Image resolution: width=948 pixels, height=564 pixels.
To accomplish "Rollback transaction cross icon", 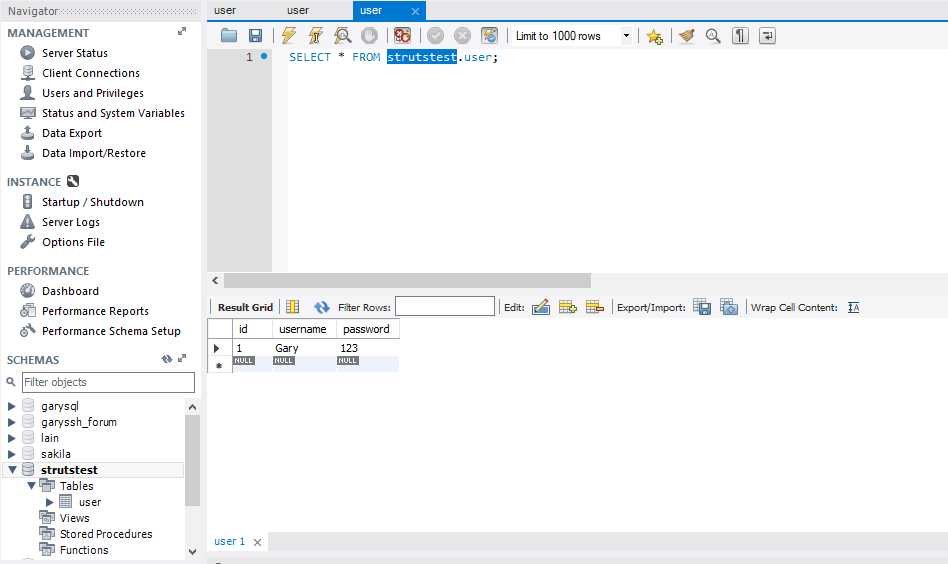I will [x=463, y=36].
